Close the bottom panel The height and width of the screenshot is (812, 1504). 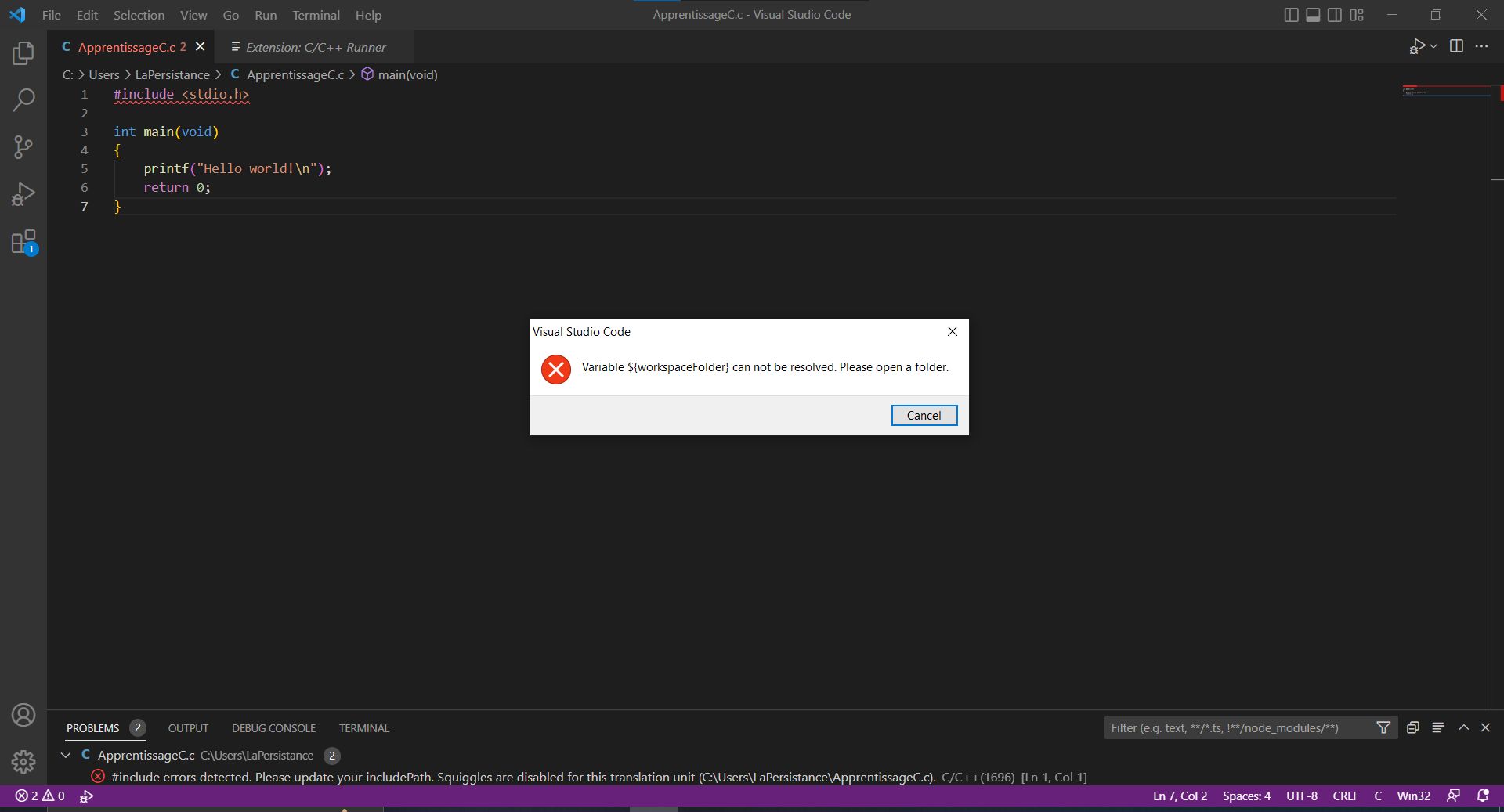(x=1485, y=727)
